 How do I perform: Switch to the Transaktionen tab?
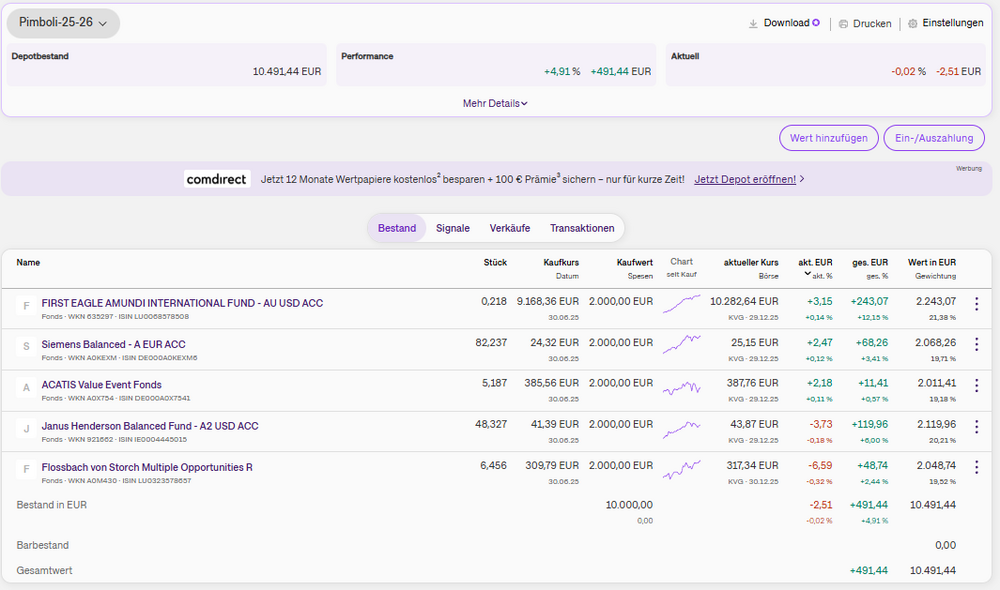click(x=582, y=228)
